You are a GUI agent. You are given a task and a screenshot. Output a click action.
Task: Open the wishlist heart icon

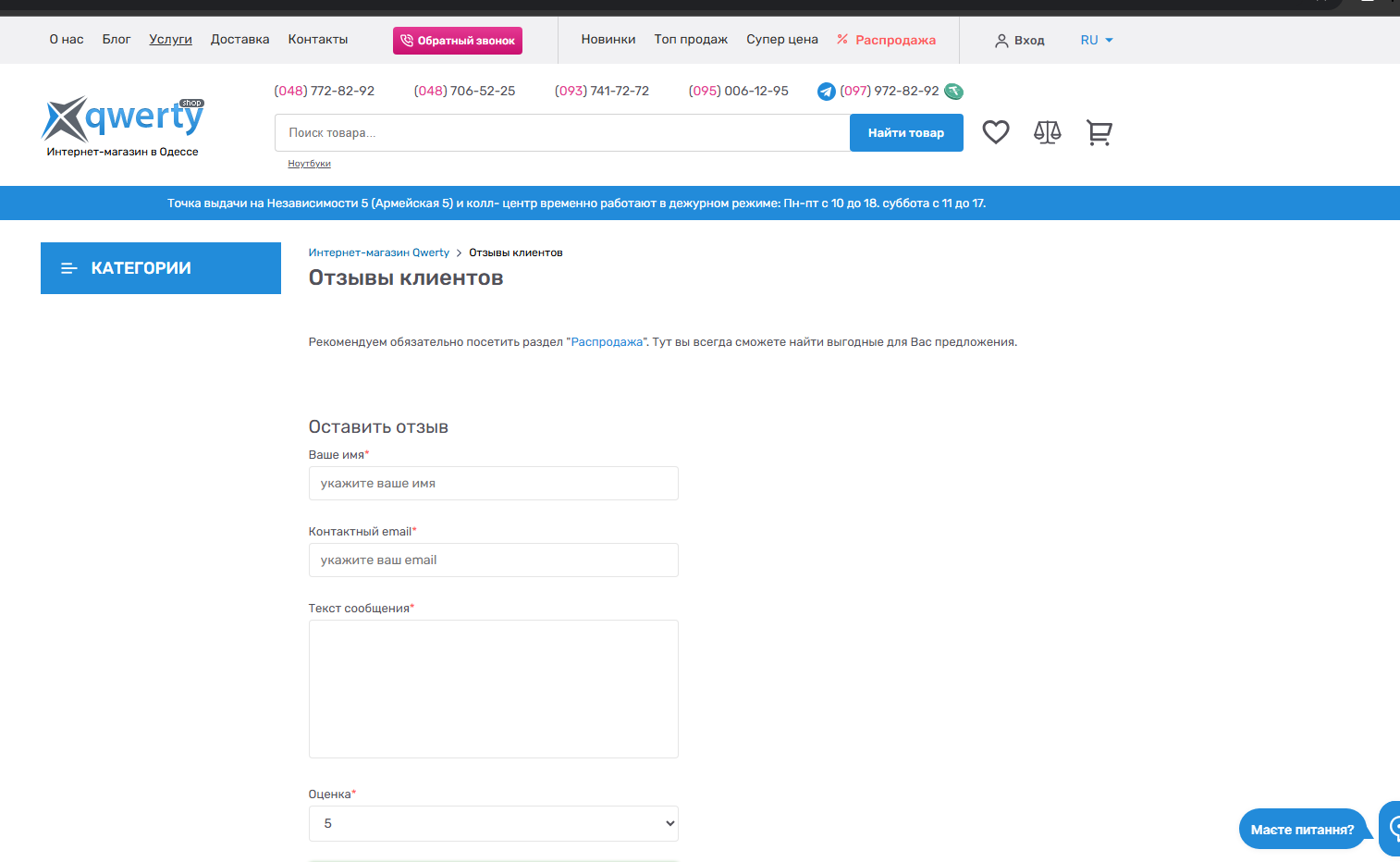pyautogui.click(x=995, y=132)
